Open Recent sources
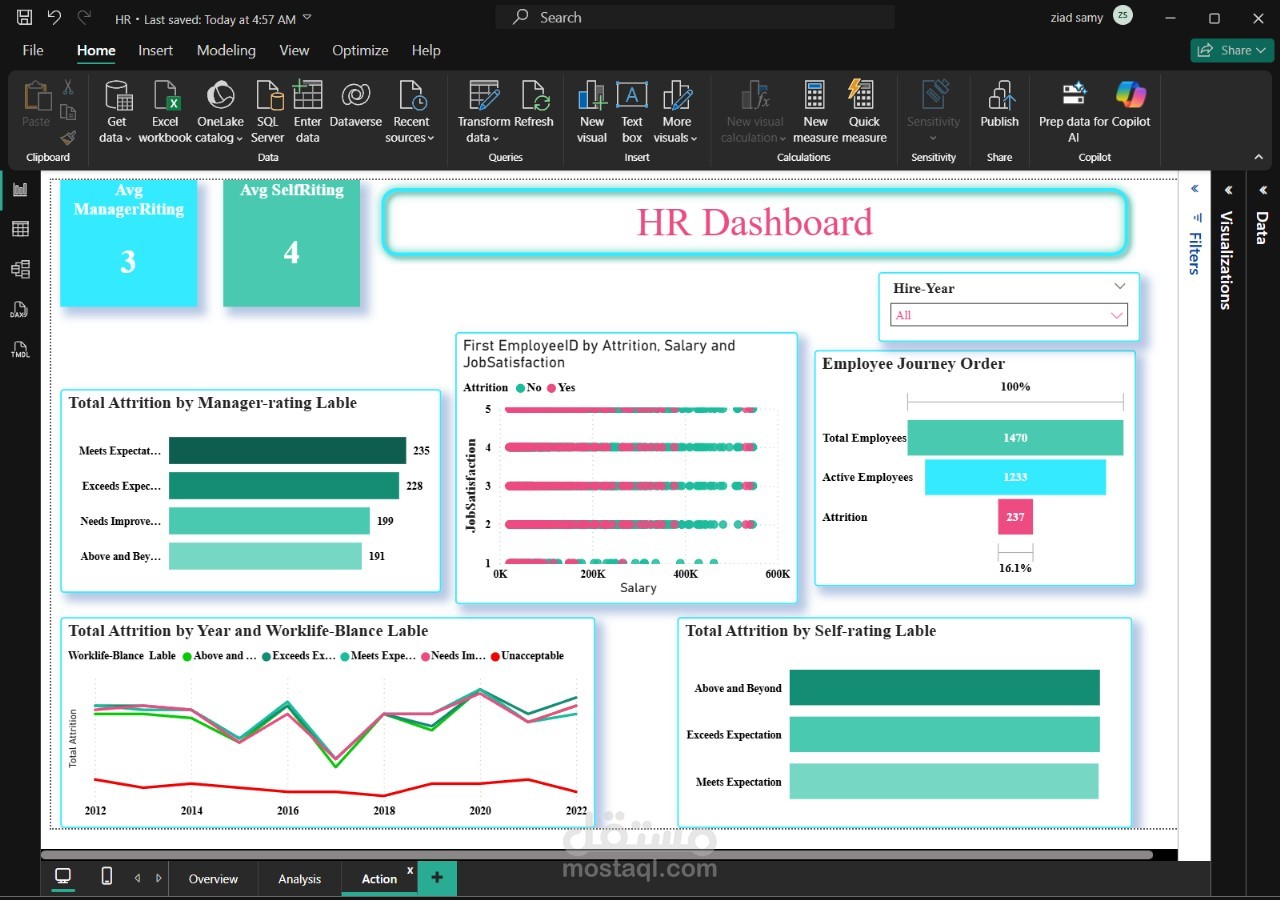 coord(411,111)
